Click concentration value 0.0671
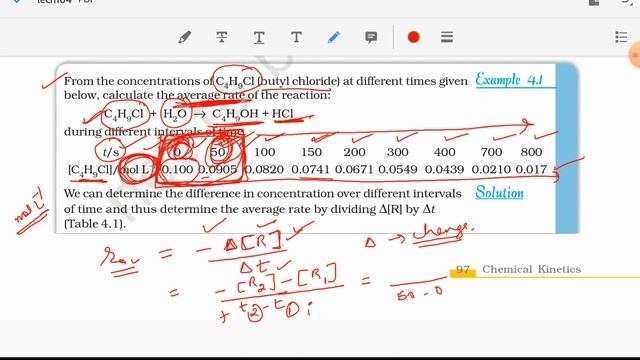The width and height of the screenshot is (640, 360). pos(354,169)
